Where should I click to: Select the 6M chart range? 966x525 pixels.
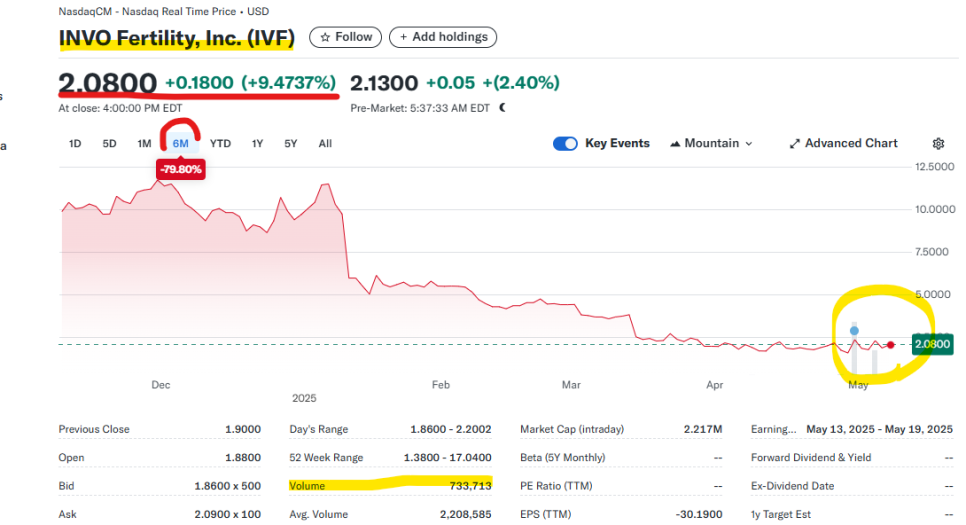pyautogui.click(x=181, y=144)
